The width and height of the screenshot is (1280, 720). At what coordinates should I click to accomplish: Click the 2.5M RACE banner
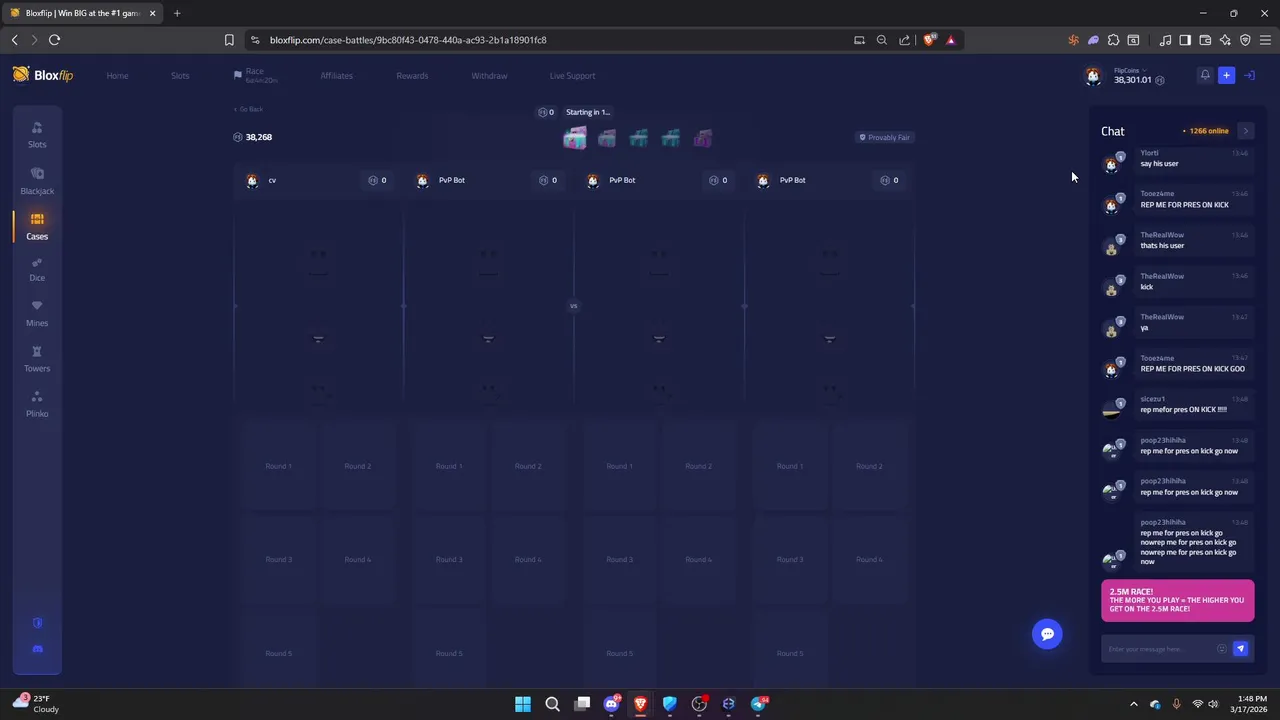tap(1177, 601)
